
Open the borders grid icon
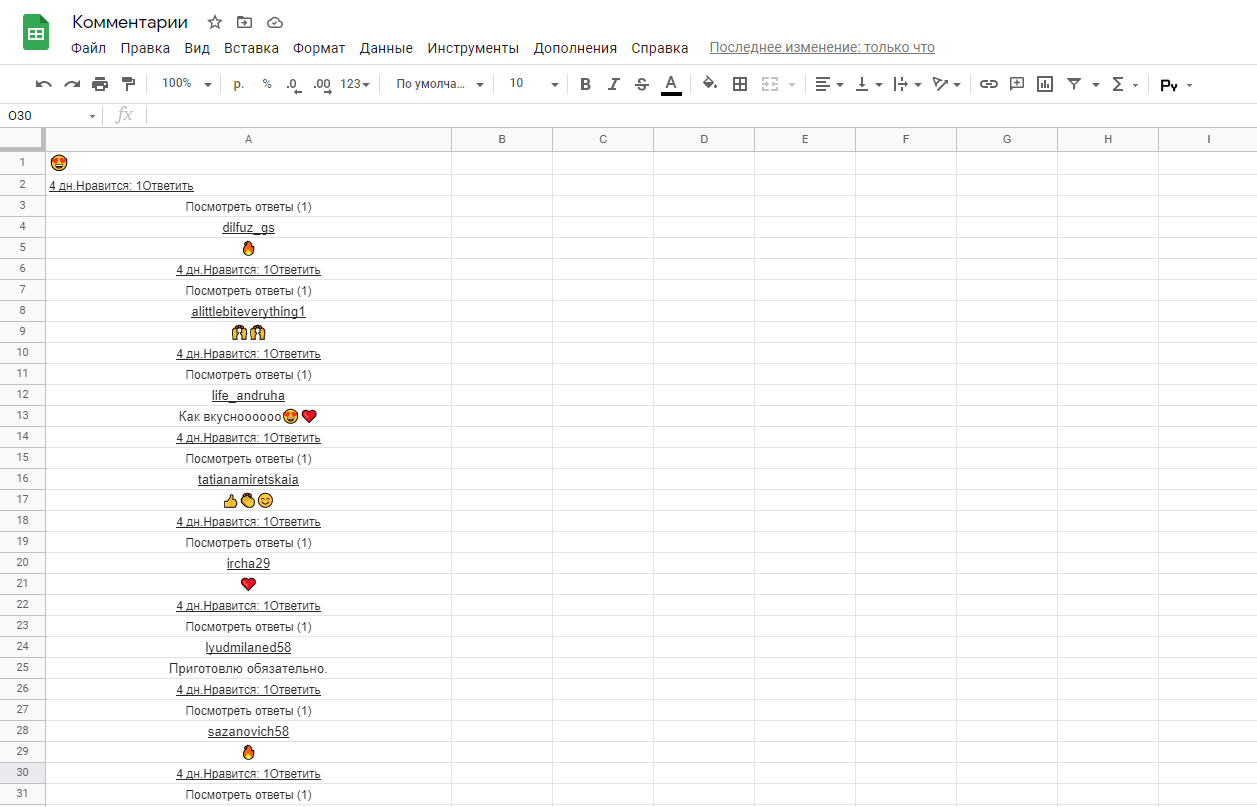pos(740,84)
